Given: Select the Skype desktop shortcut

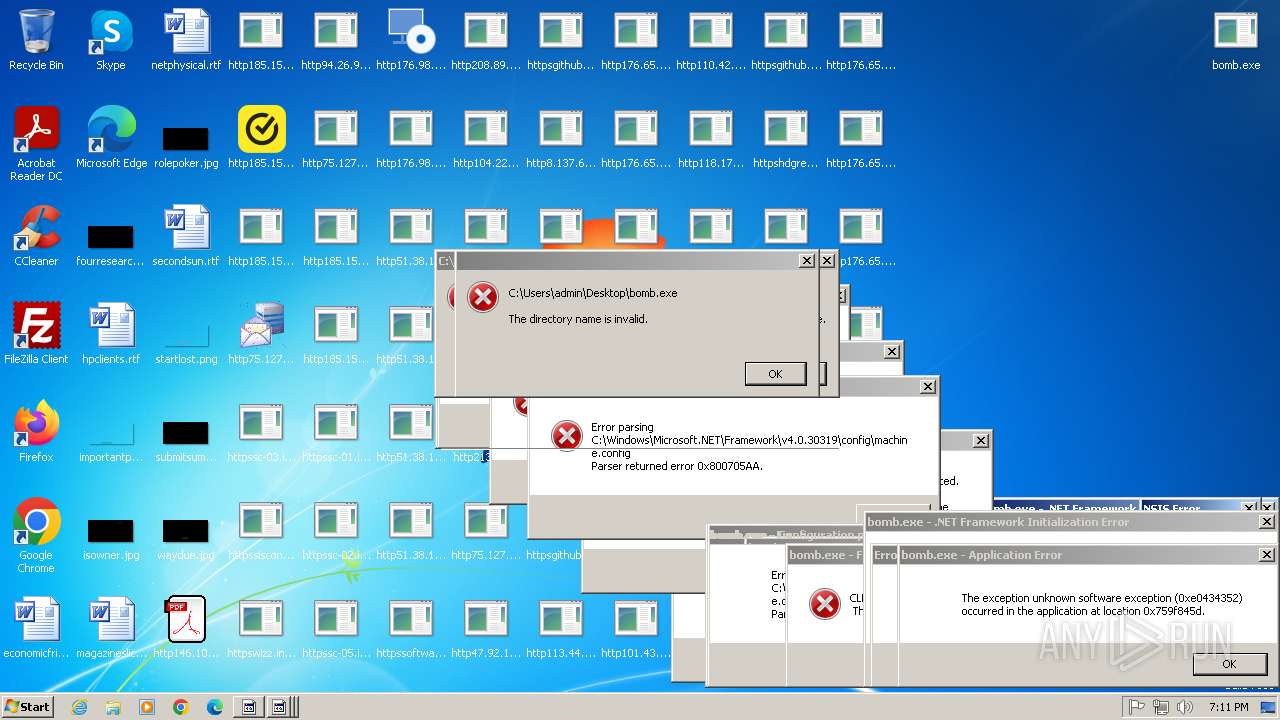Looking at the screenshot, I should click(x=111, y=40).
